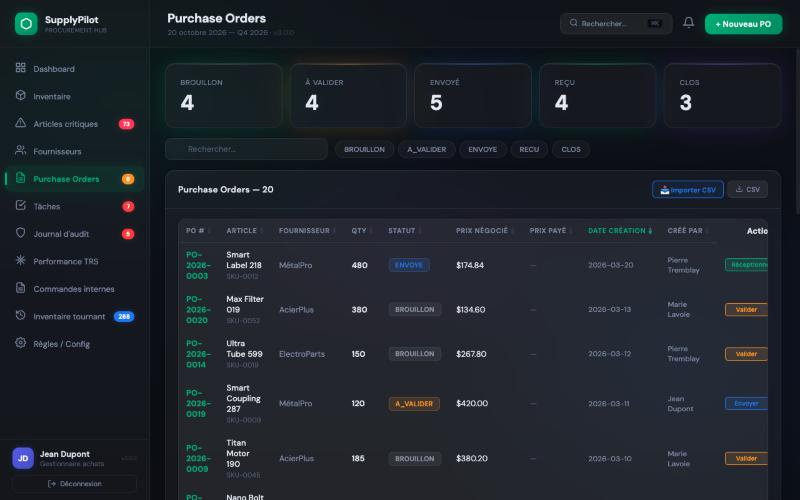The width and height of the screenshot is (800, 500).
Task: Toggle the RECU status filter chip
Action: point(529,149)
